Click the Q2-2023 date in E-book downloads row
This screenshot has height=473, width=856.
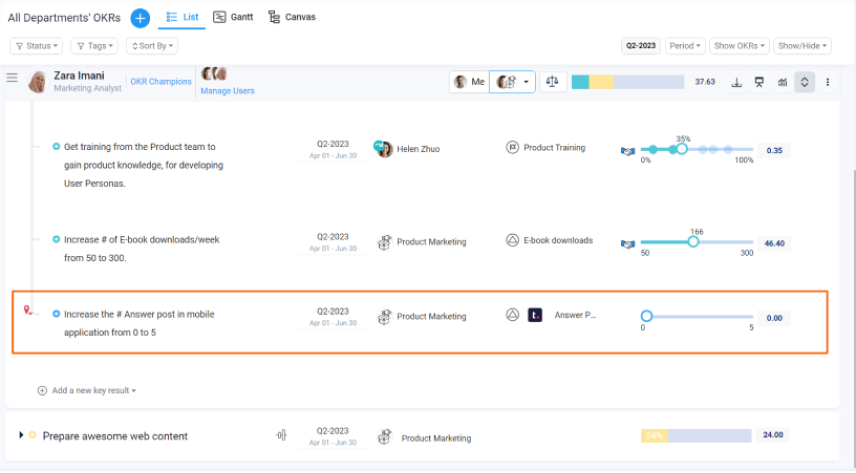pos(333,237)
